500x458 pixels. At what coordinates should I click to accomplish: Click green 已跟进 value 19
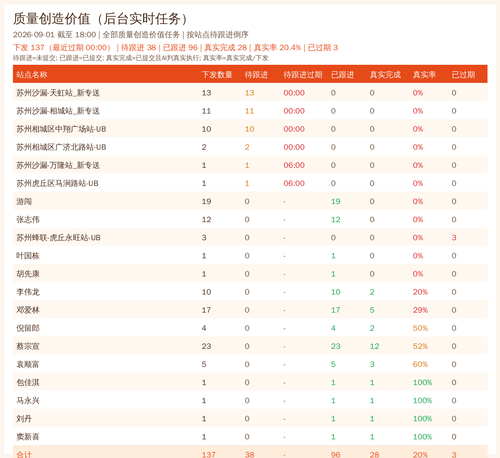click(x=336, y=201)
